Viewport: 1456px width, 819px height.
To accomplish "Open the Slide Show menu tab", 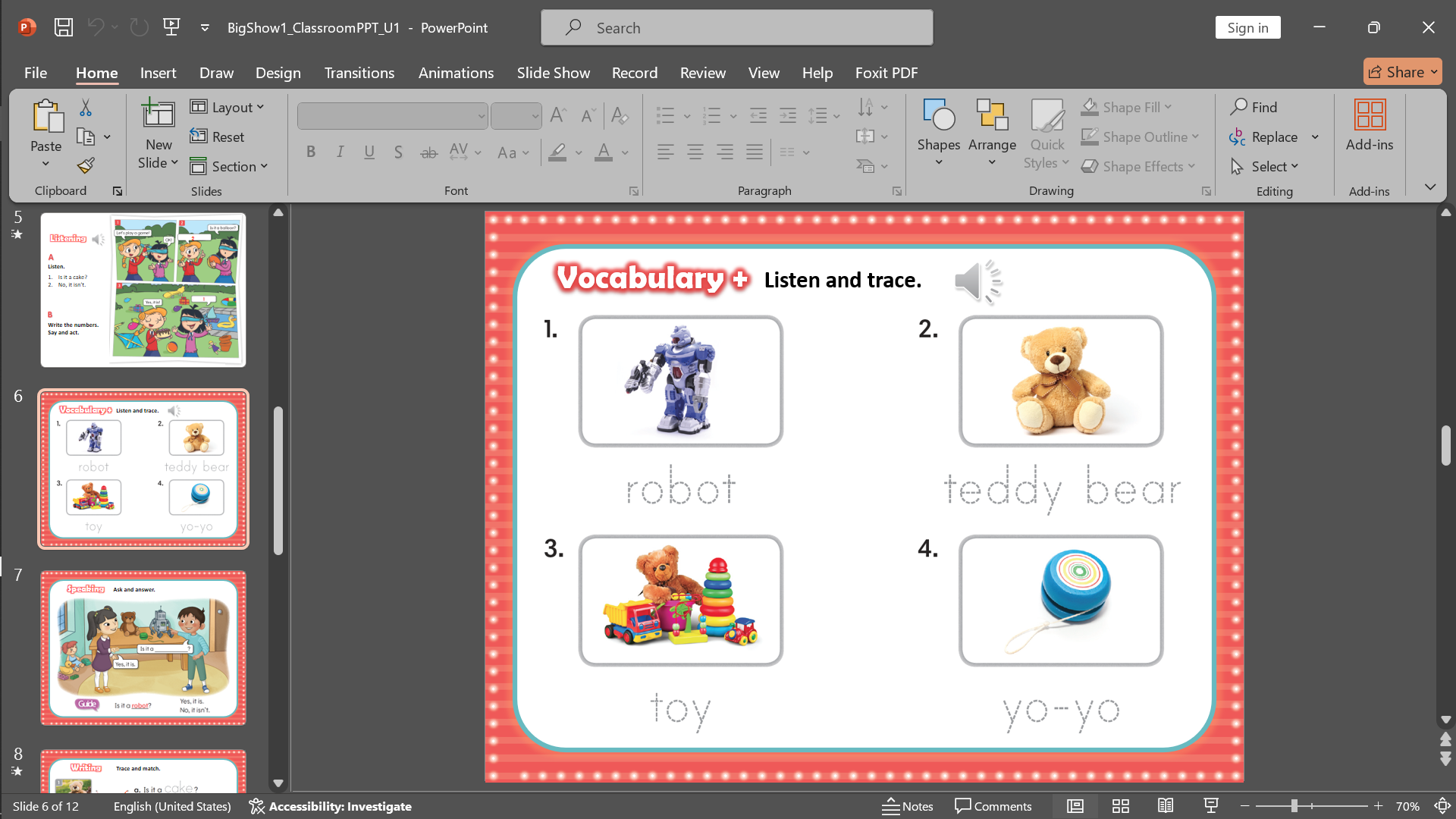I will tap(553, 73).
